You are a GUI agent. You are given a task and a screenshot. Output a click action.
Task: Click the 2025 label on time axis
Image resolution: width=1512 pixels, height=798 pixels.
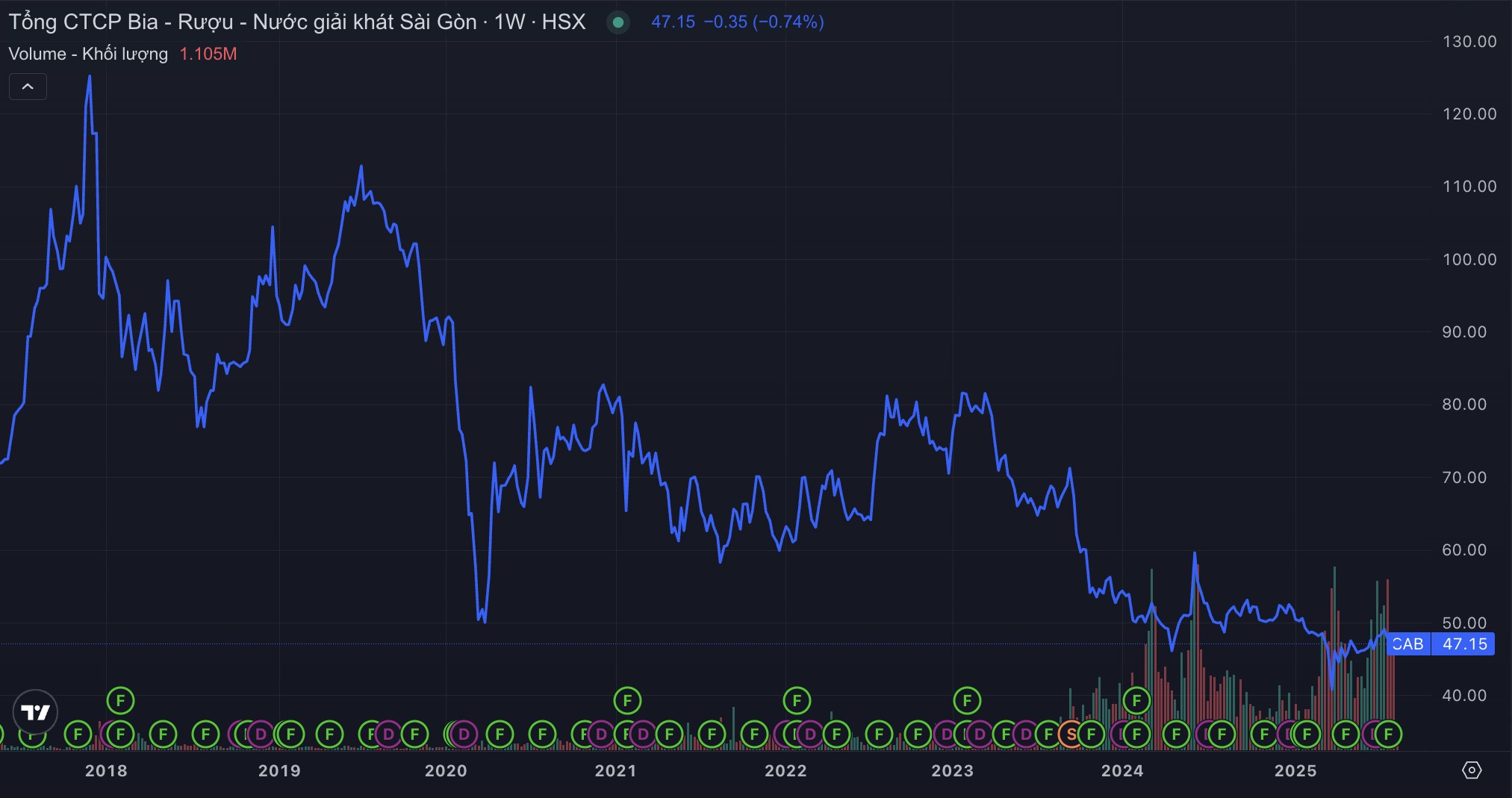[1295, 770]
